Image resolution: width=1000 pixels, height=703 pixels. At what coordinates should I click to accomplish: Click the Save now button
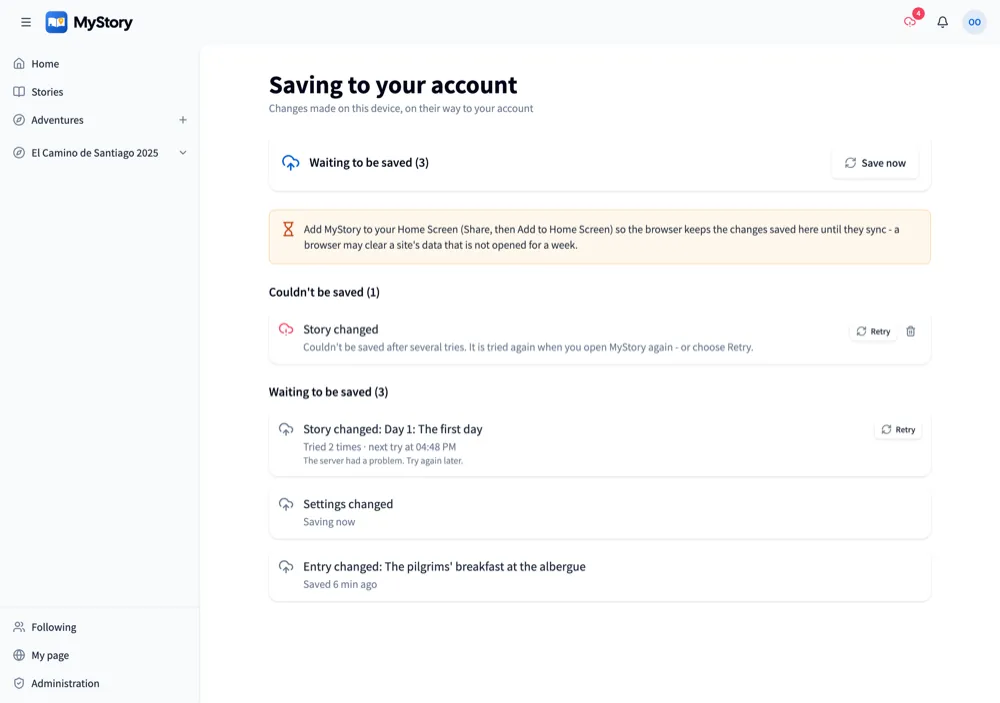(875, 163)
